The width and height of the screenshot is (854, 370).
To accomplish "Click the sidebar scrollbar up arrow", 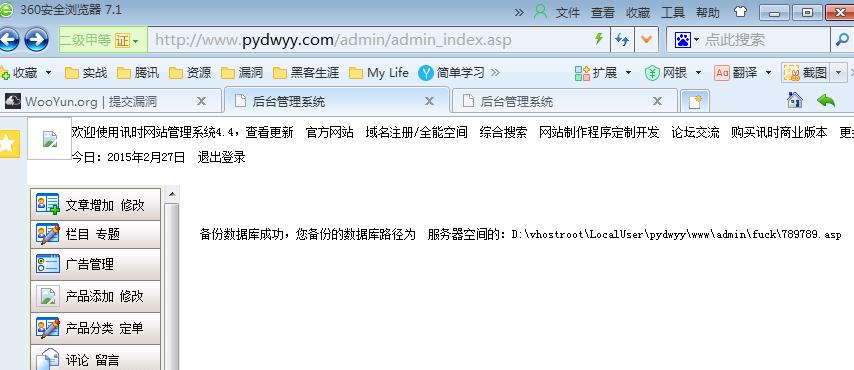I will coord(172,194).
